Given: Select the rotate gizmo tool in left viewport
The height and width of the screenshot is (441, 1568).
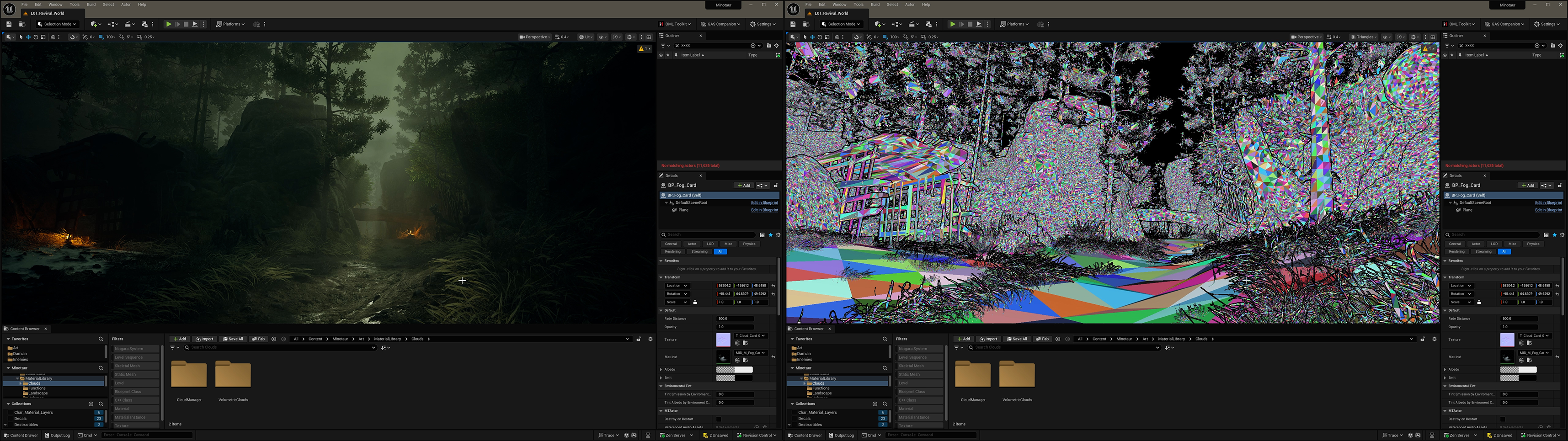Looking at the screenshot, I should (x=35, y=37).
